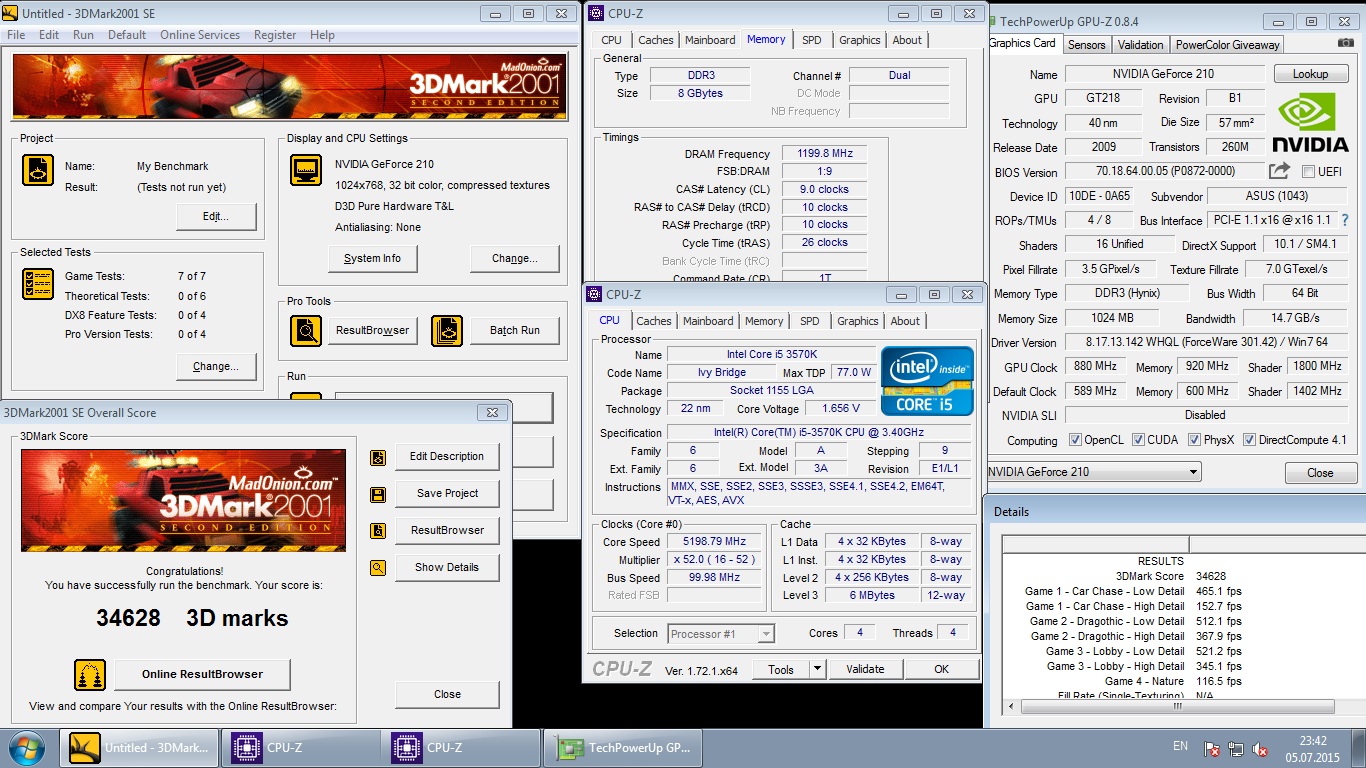Viewport: 1366px width, 768px height.
Task: Click the GPU-Z Name field NVIDIA GeForce 210
Action: [x=1163, y=74]
